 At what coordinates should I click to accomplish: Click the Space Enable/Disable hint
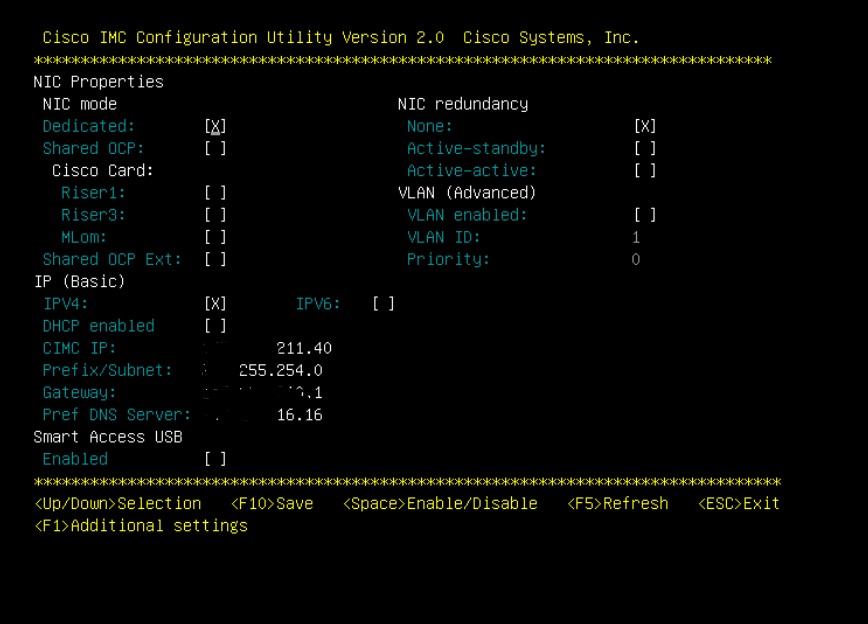pyautogui.click(x=440, y=503)
